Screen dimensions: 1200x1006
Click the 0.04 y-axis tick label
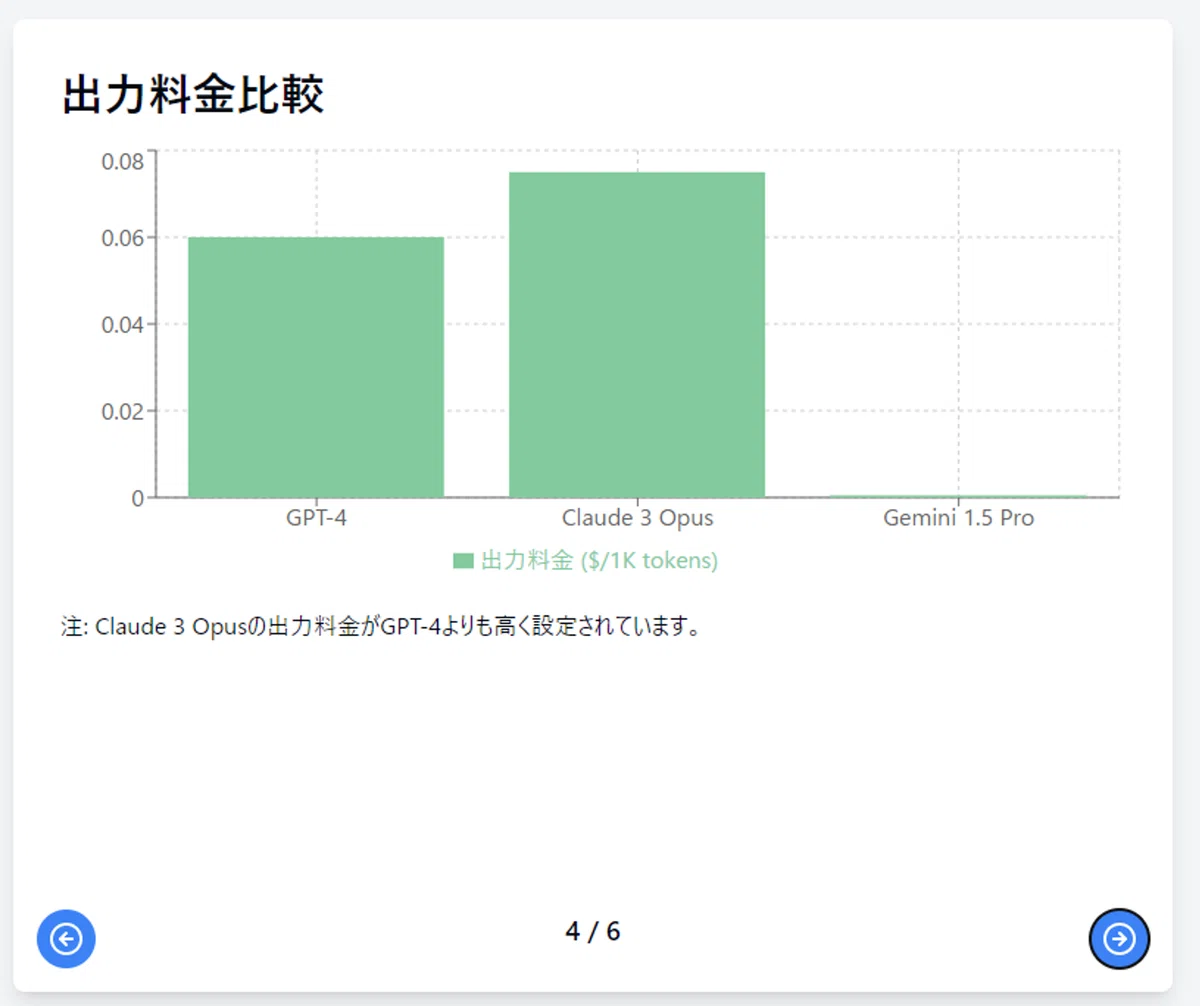[123, 325]
